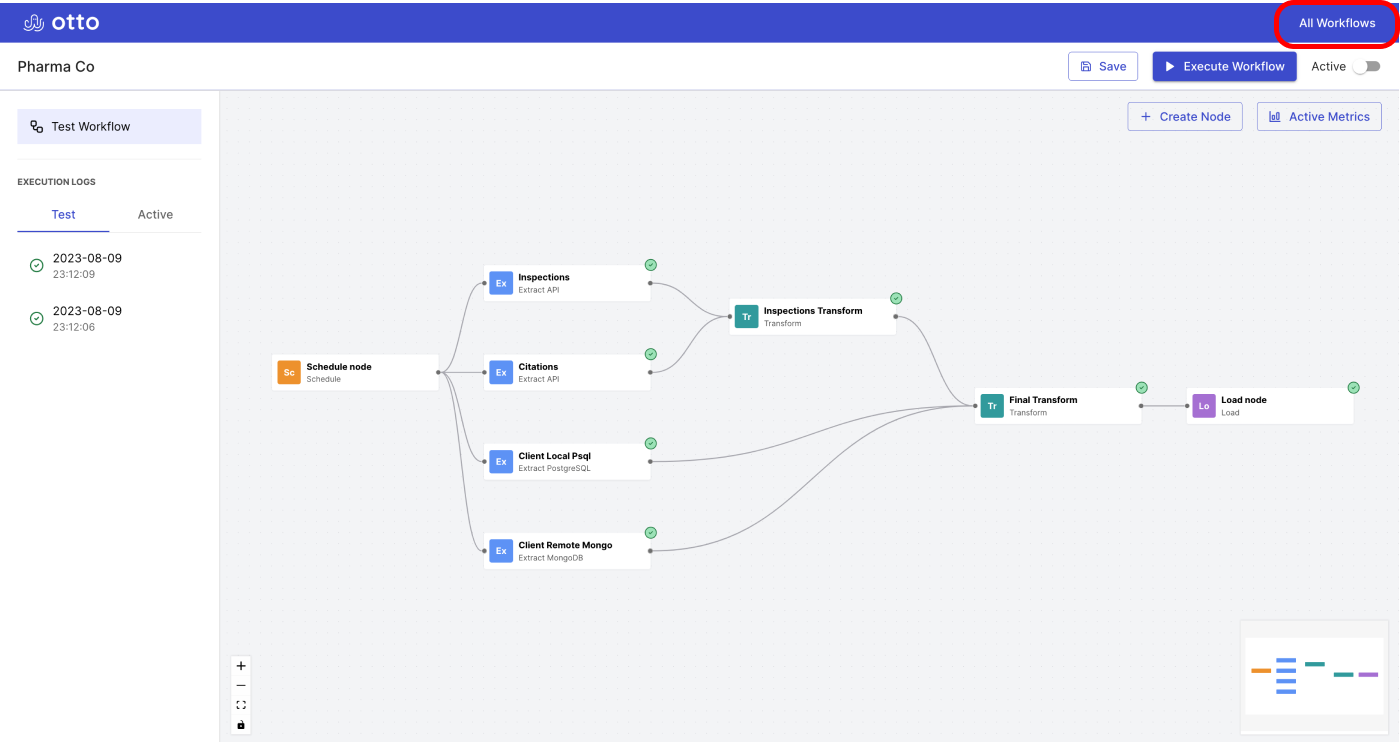Switch to the Active logs tab

pos(155,214)
